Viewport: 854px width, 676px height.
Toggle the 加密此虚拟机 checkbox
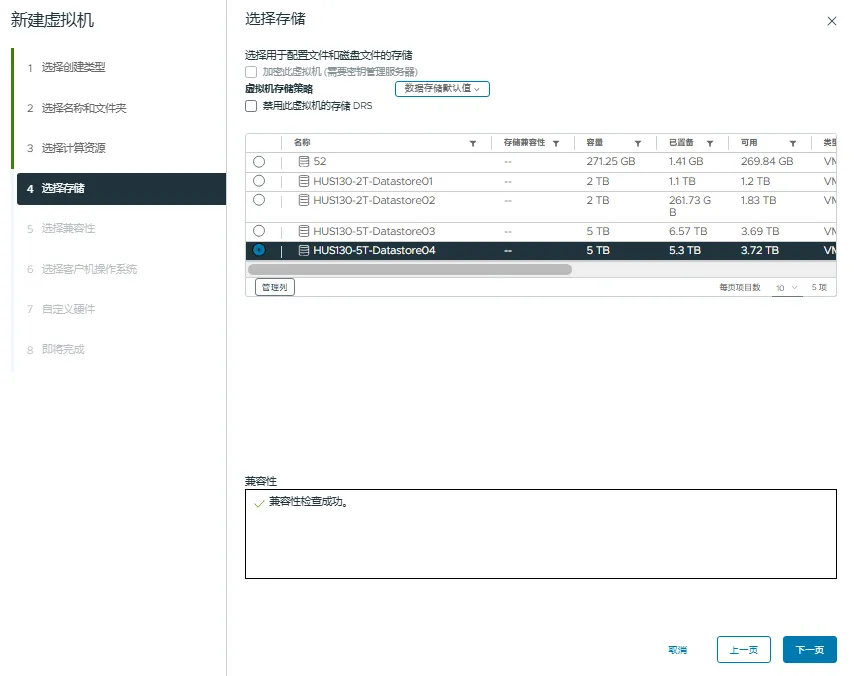click(x=251, y=72)
